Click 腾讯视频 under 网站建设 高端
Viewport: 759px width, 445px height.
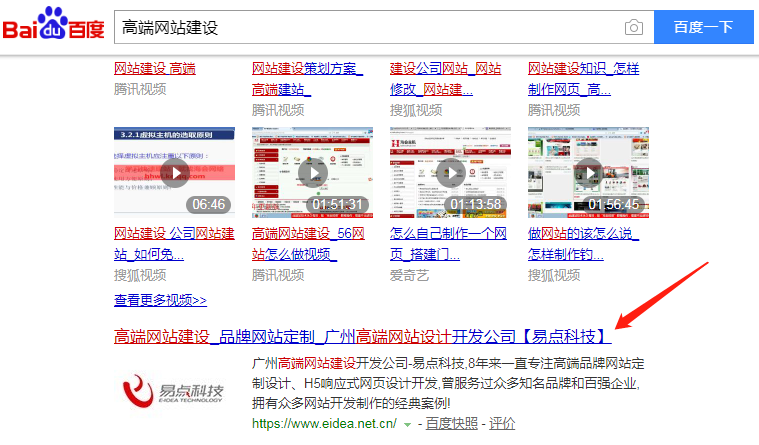click(140, 90)
